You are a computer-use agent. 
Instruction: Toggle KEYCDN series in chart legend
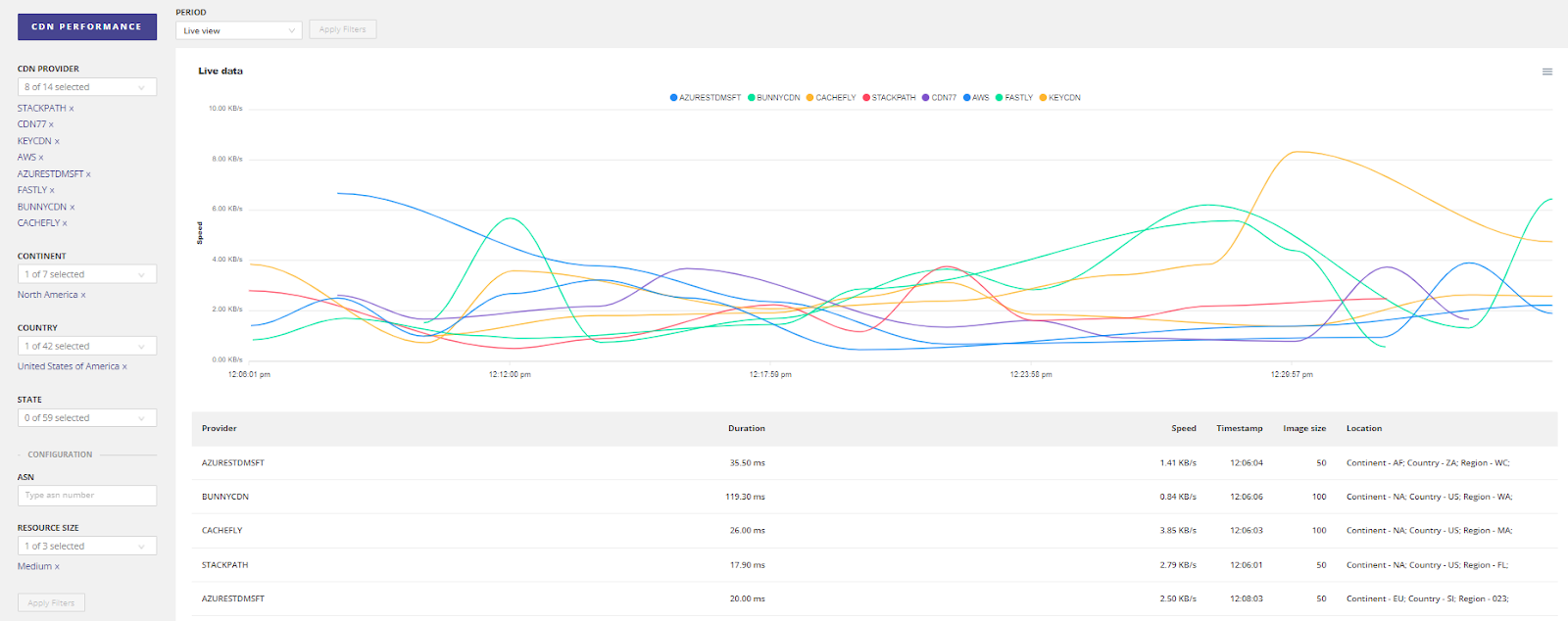tap(1059, 98)
